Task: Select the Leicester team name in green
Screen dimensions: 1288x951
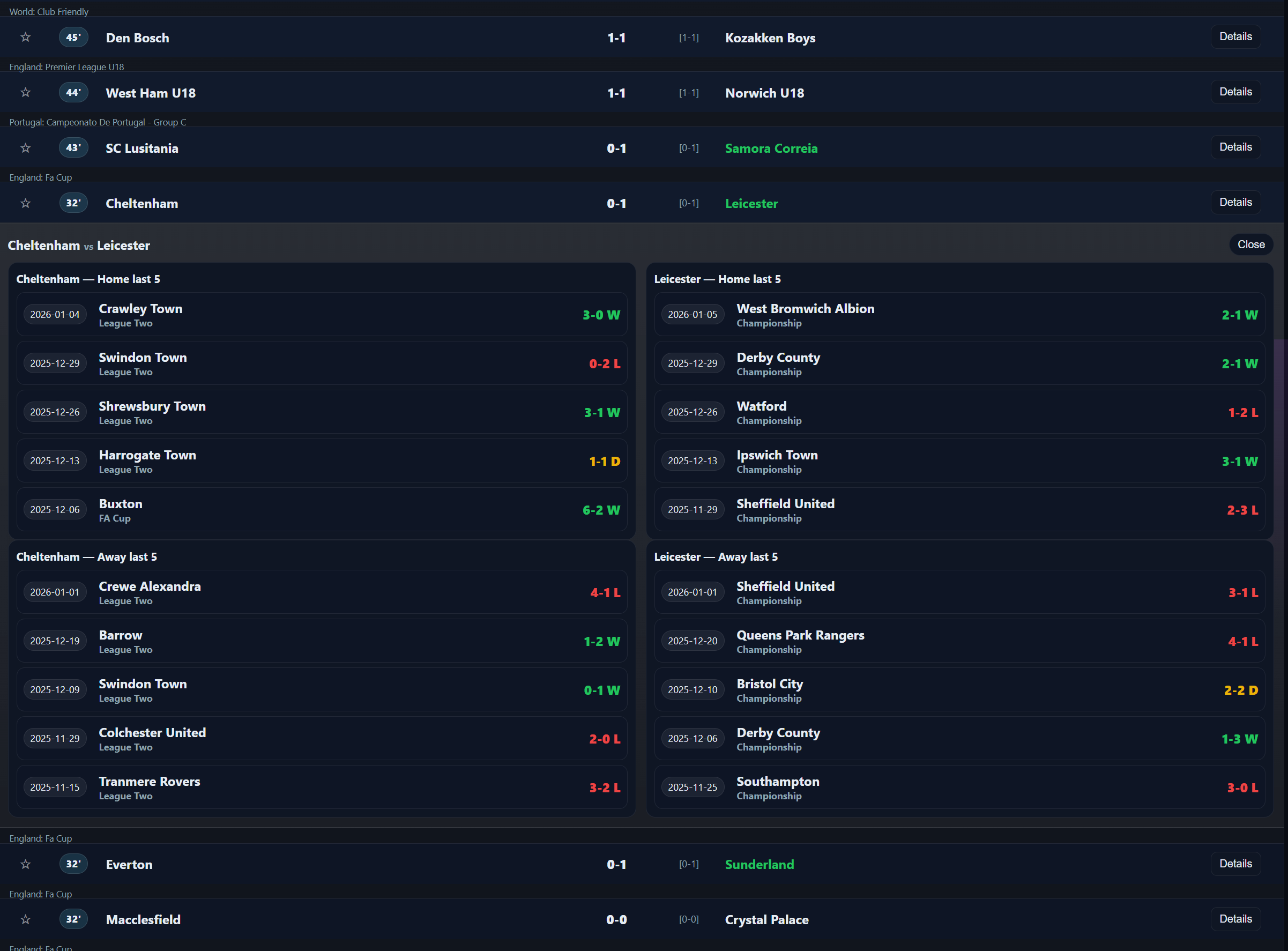Action: pos(751,204)
